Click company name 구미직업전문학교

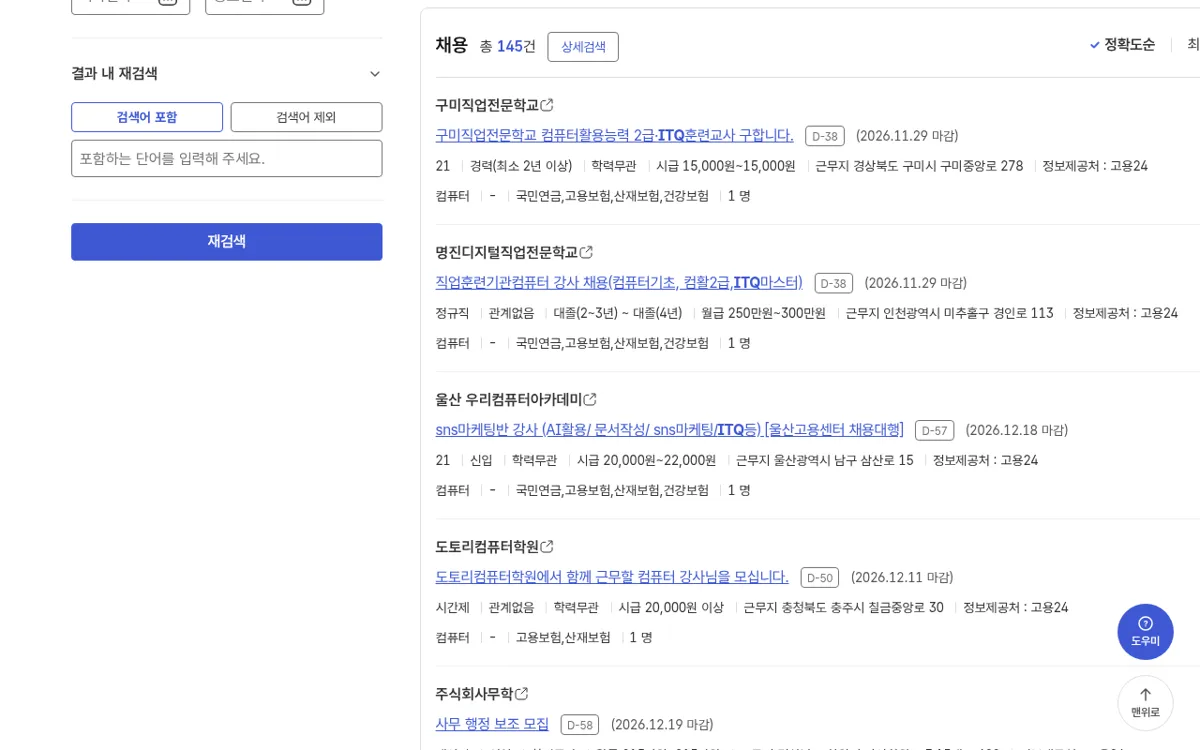point(487,105)
